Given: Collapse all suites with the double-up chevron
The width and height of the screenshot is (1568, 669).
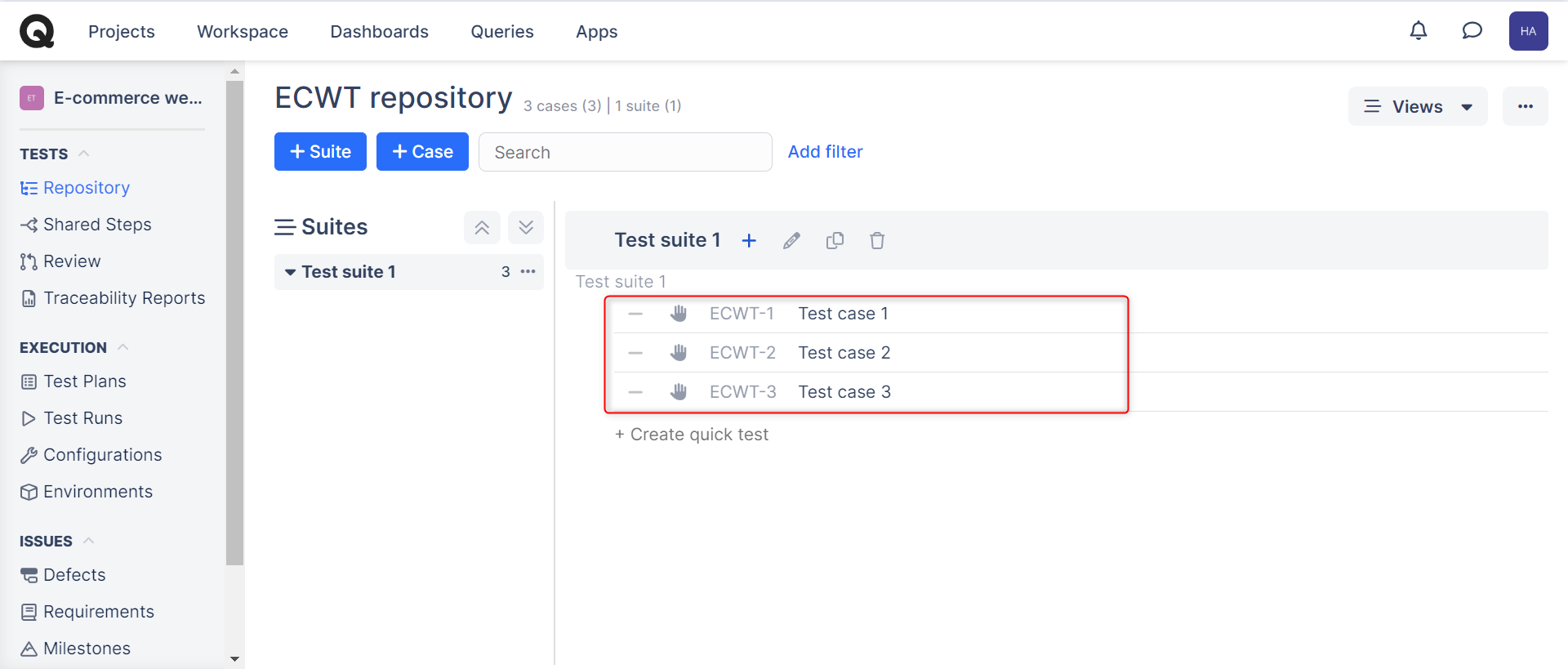Looking at the screenshot, I should [482, 227].
